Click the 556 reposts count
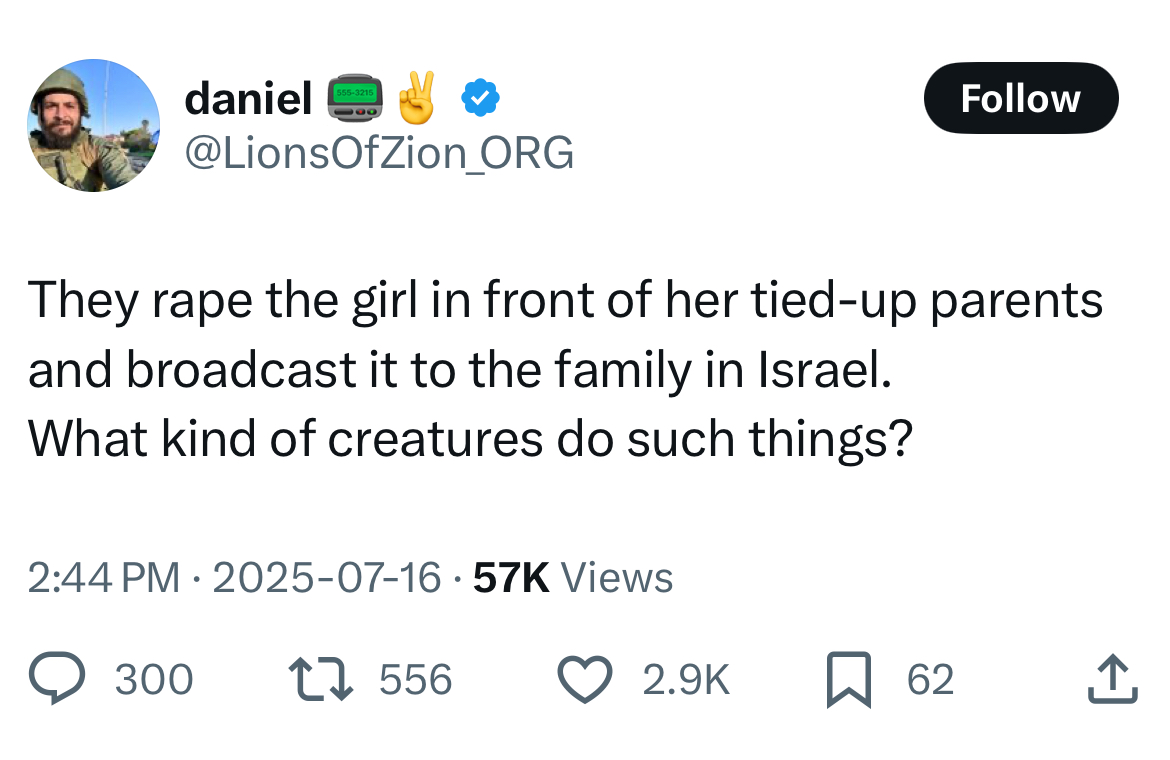Viewport: 1170px width, 760px height. (x=416, y=679)
